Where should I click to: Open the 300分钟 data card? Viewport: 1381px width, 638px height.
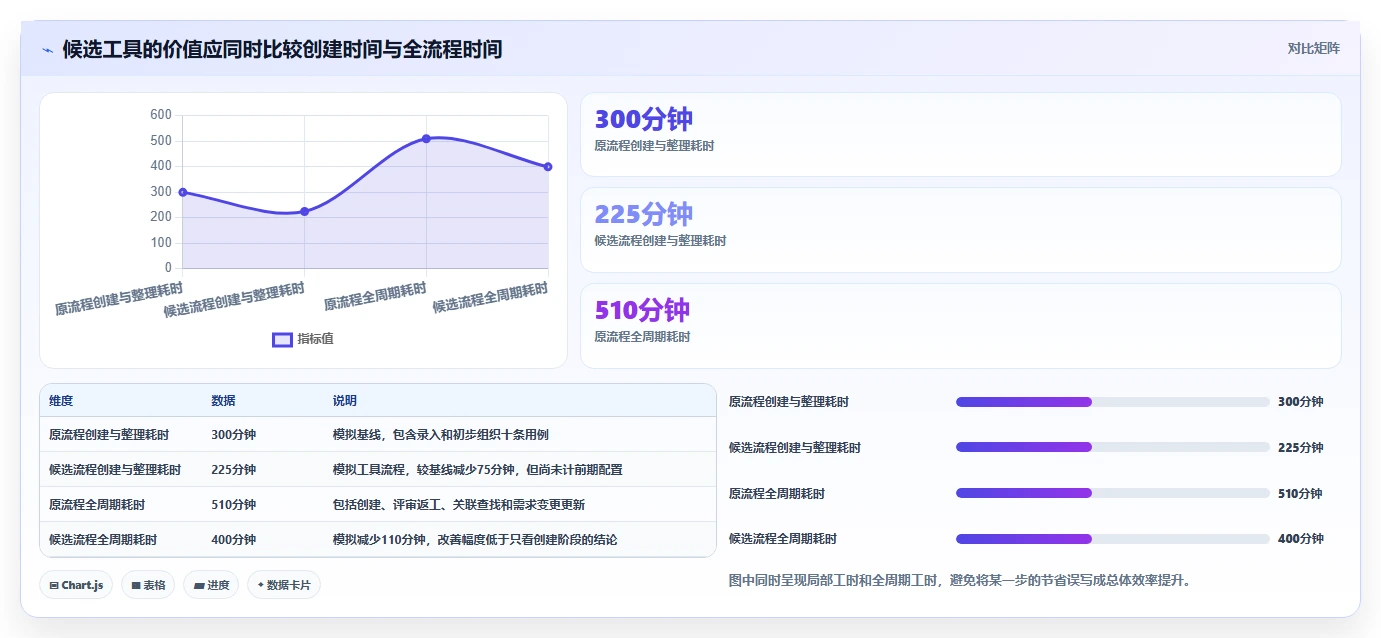click(x=960, y=135)
